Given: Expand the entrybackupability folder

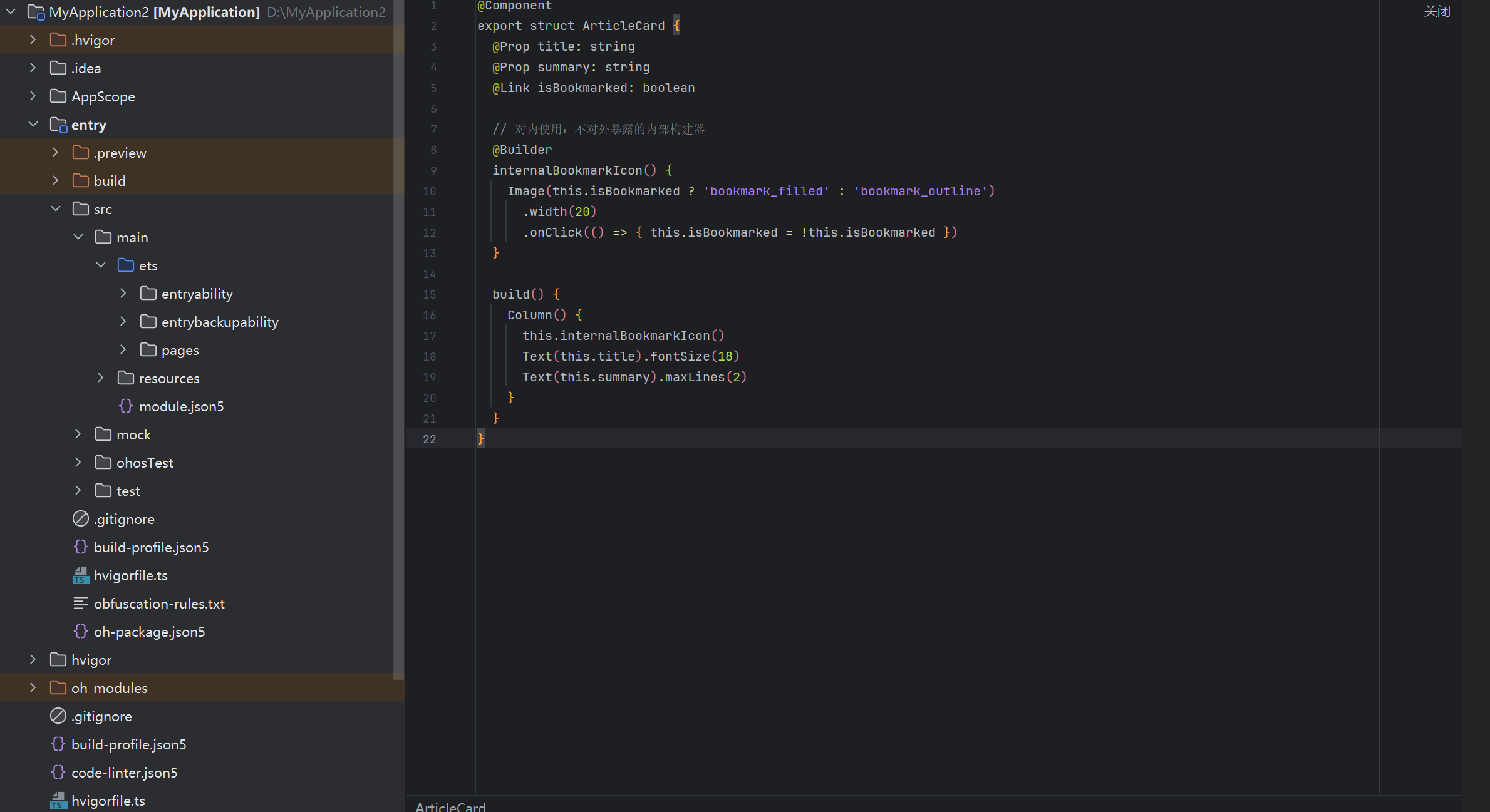Looking at the screenshot, I should (x=123, y=322).
